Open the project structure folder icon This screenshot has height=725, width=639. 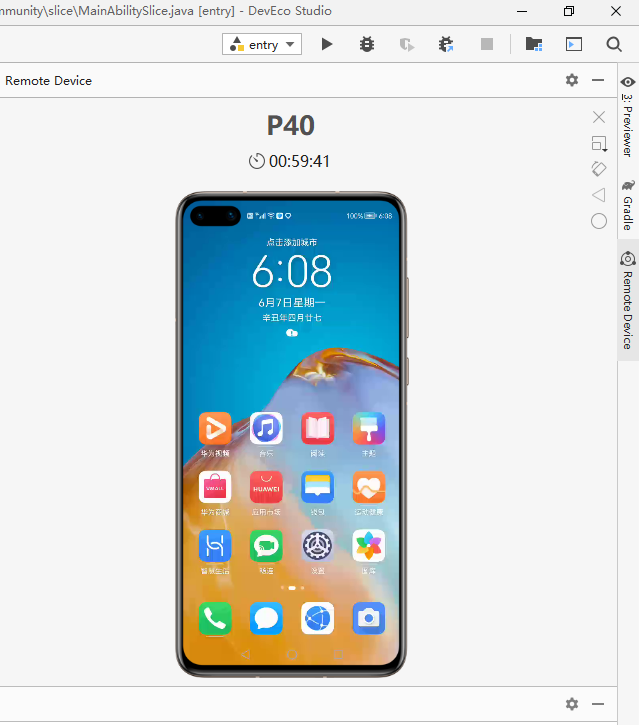pos(534,44)
